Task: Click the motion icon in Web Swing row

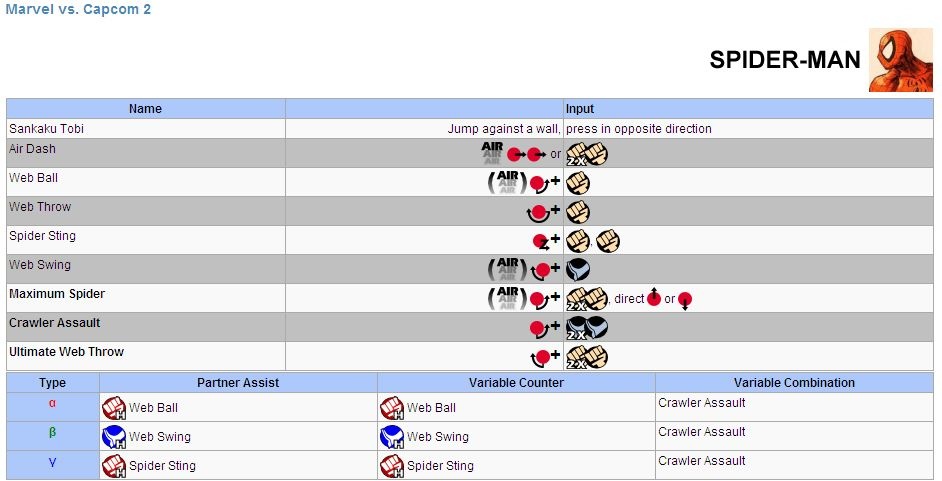Action: [x=540, y=271]
